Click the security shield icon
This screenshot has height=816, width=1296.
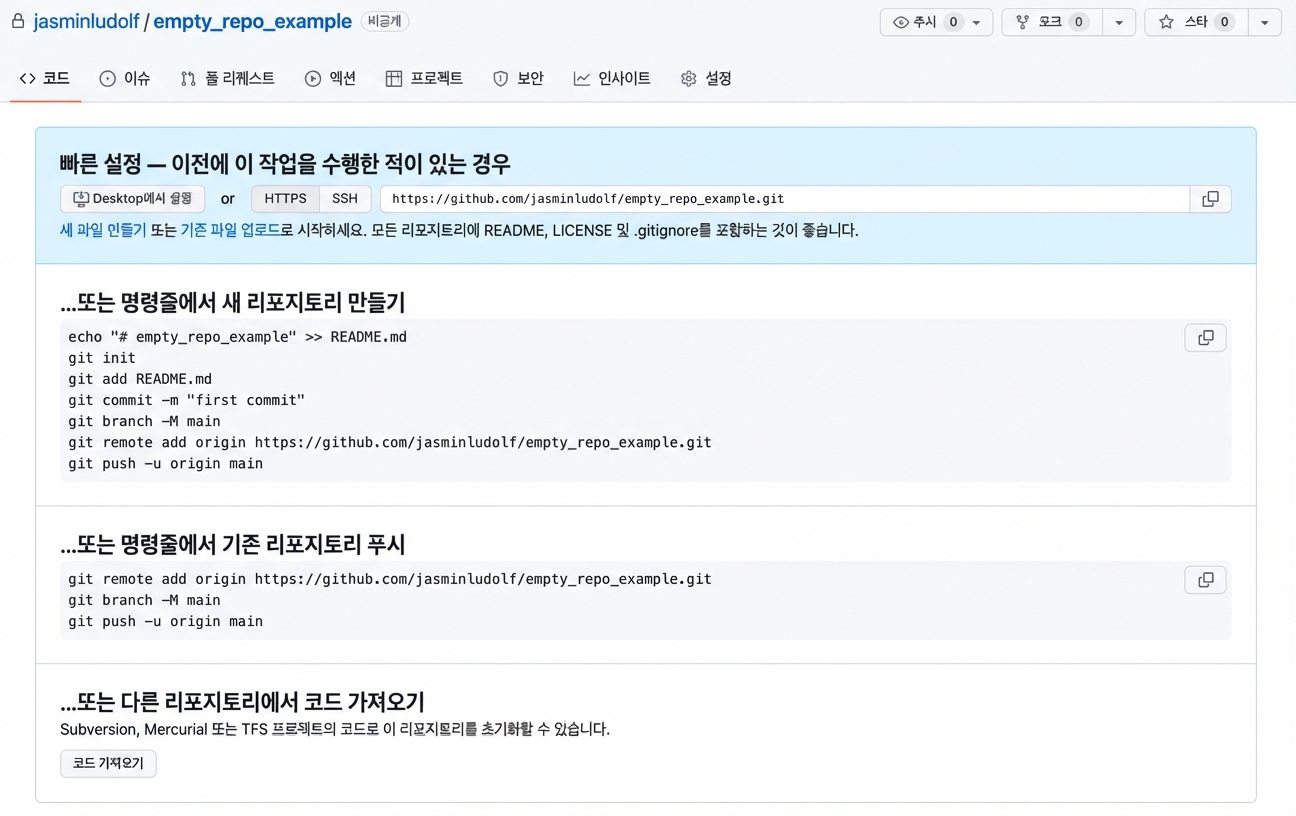click(501, 79)
